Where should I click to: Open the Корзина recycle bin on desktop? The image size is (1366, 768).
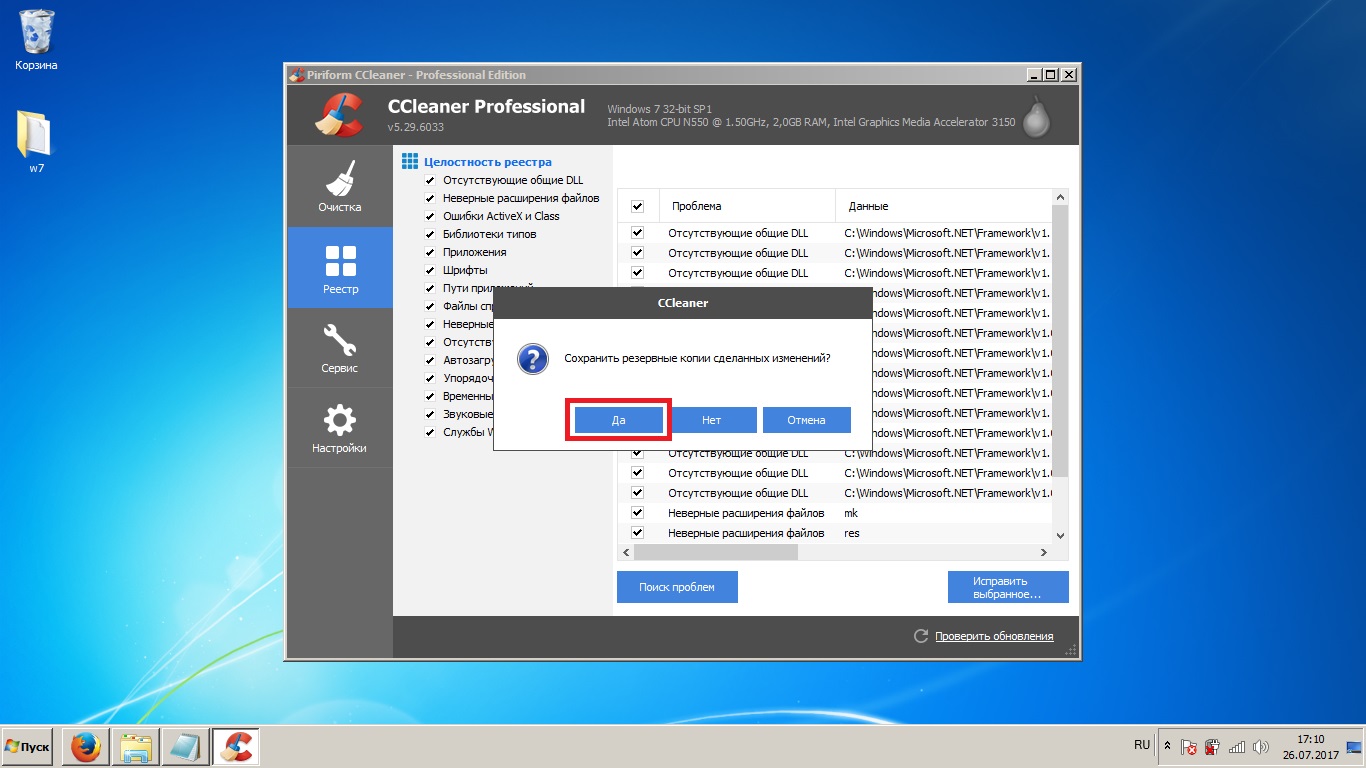36,40
